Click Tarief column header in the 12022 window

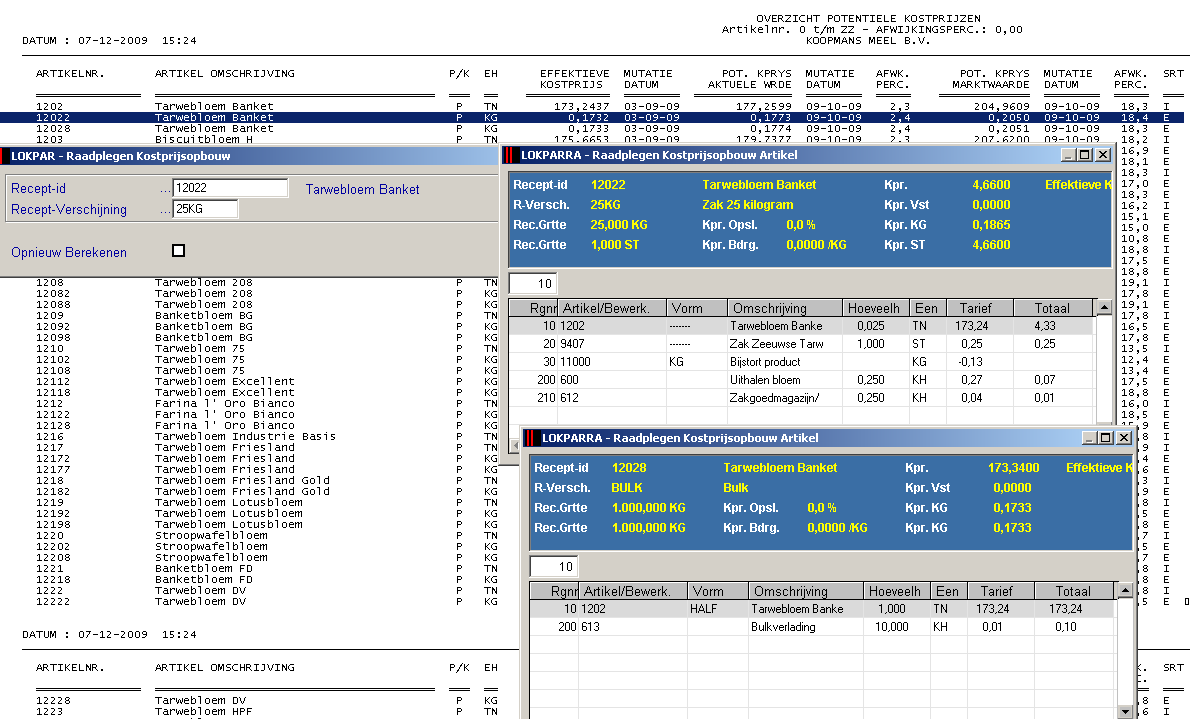click(981, 308)
